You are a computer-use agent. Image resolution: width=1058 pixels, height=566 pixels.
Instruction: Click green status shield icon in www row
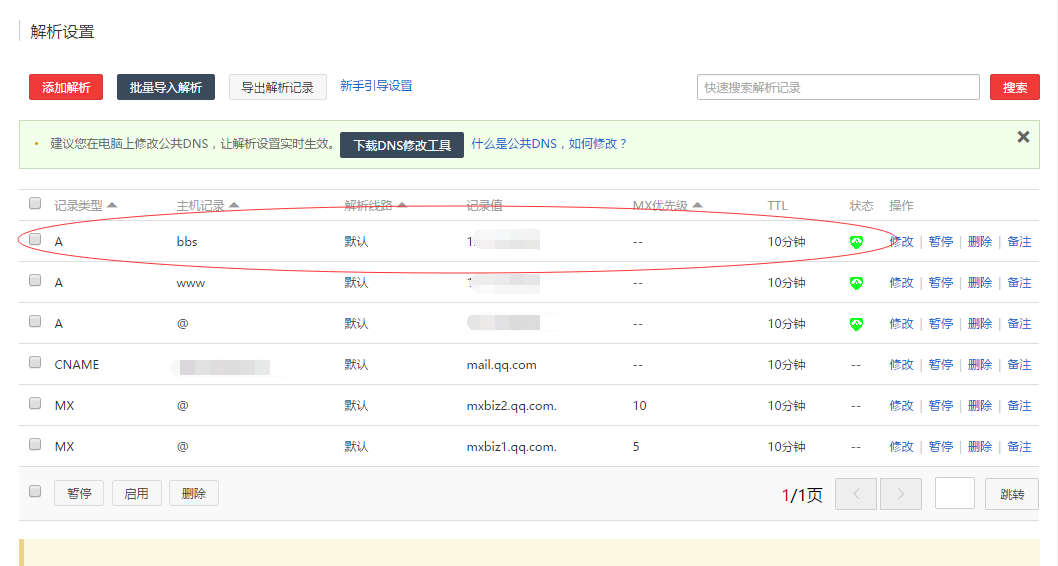[x=856, y=283]
